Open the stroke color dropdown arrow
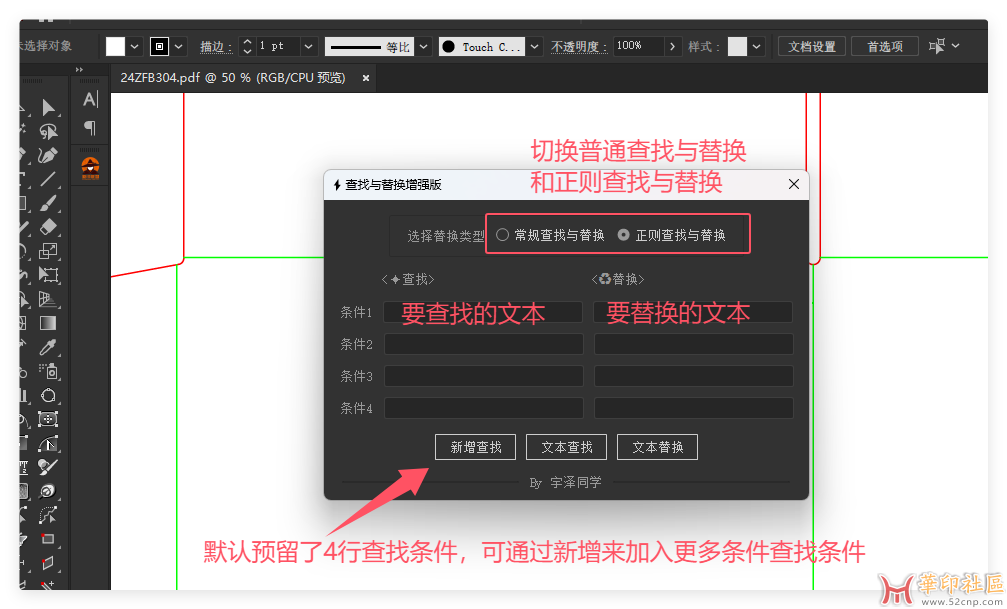Screen dimensions: 1007x609 tap(179, 46)
